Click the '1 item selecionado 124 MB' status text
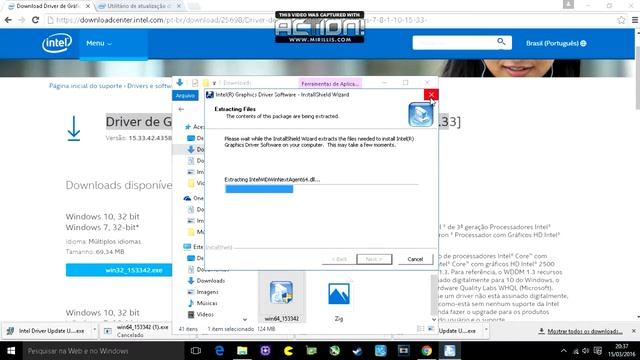Image resolution: width=640 pixels, height=360 pixels. point(241,329)
